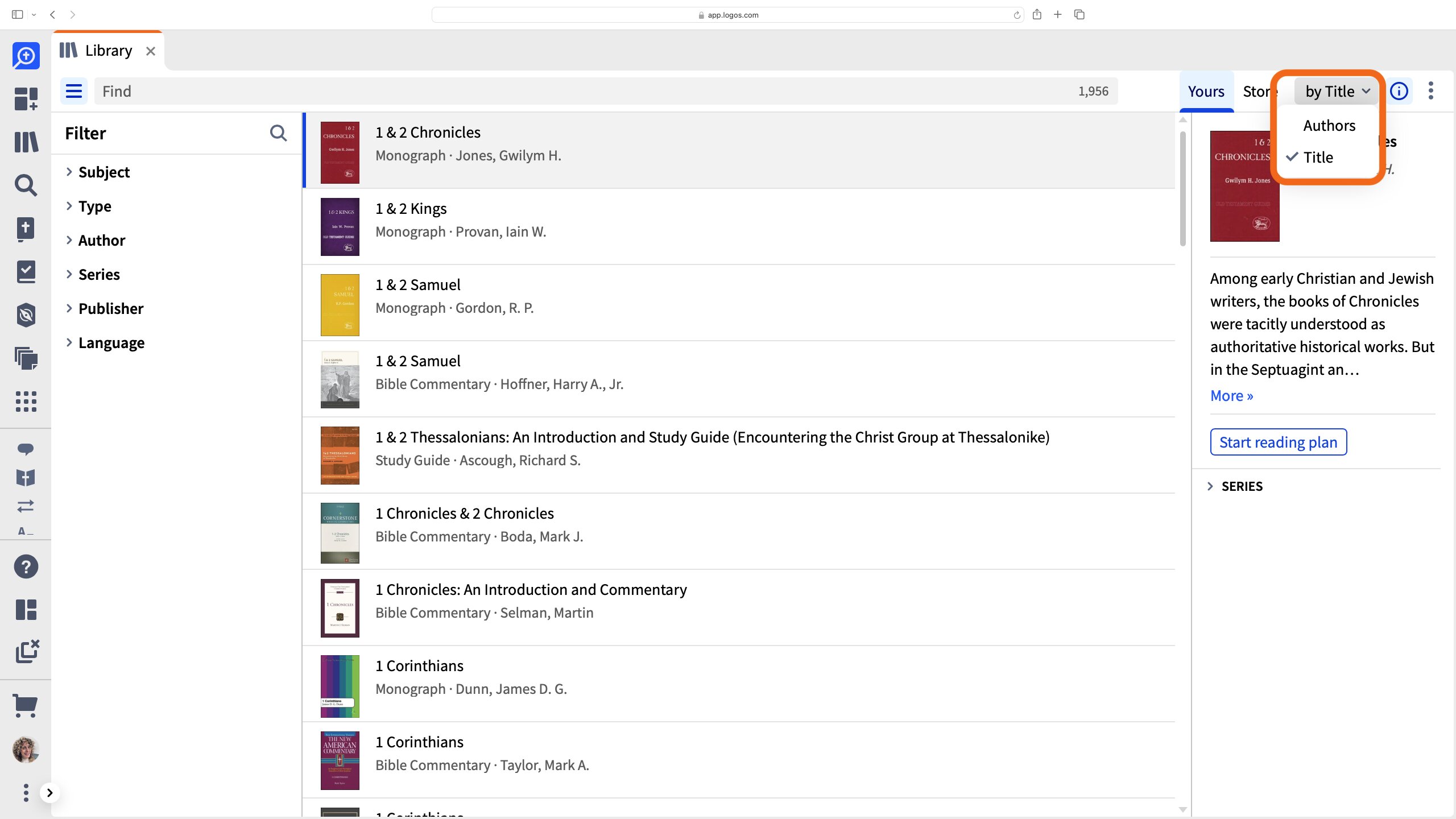Click the Find input field
The width and height of the screenshot is (1456, 819).
click(x=606, y=91)
